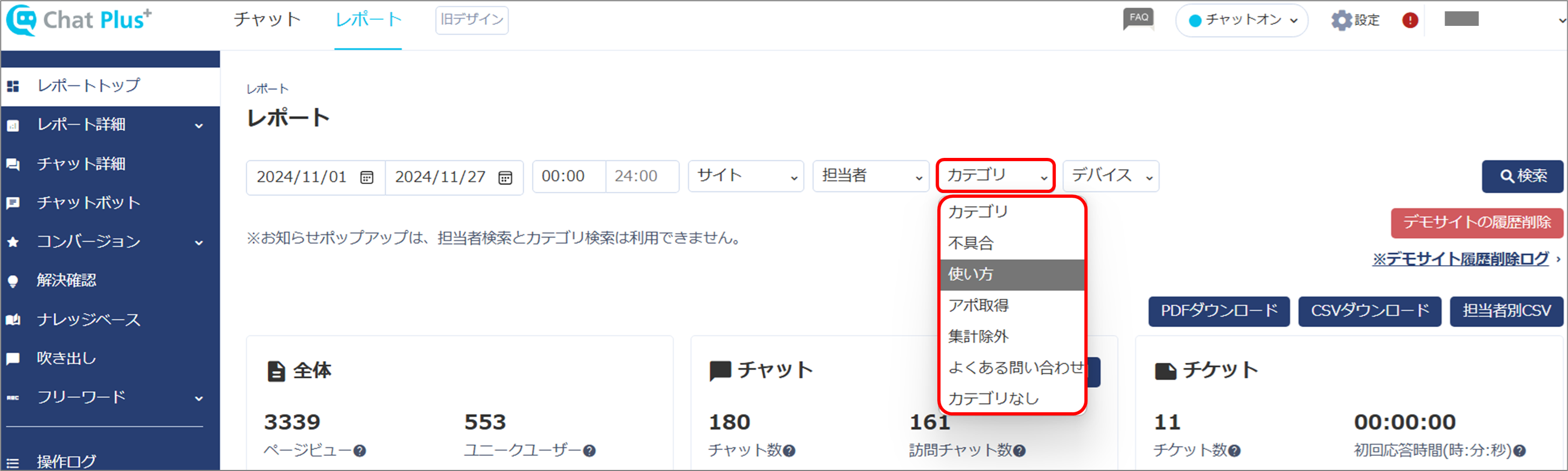Open calendar for end date 2024/11/27
The image size is (1568, 471).
pos(505,177)
